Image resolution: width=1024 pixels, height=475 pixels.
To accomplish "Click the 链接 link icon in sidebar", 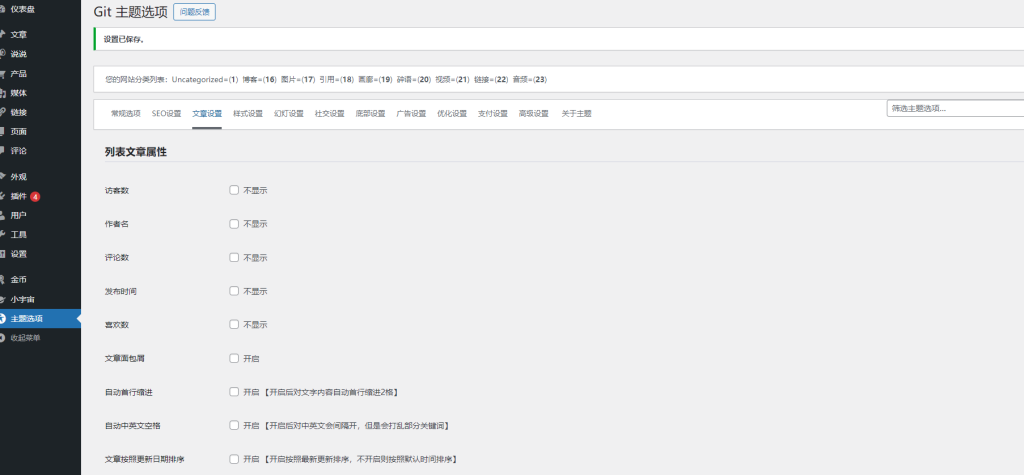I will 2,112.
